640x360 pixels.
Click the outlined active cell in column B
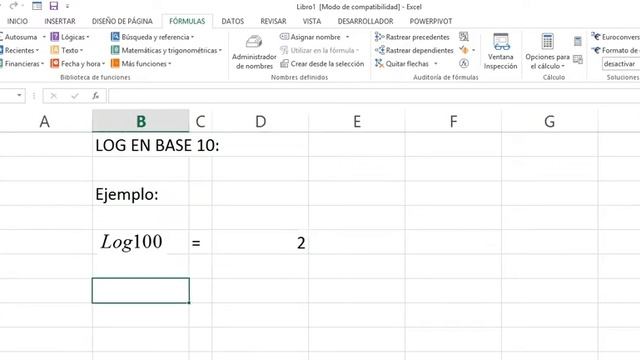pos(141,291)
